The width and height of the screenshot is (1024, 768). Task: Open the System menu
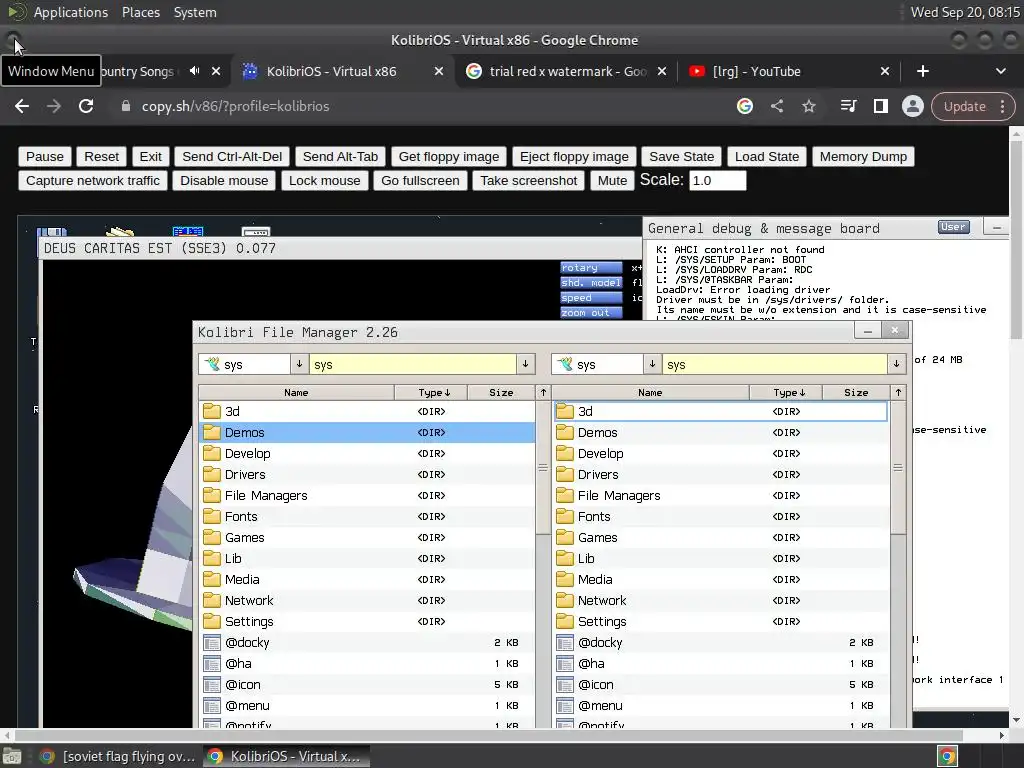195,12
